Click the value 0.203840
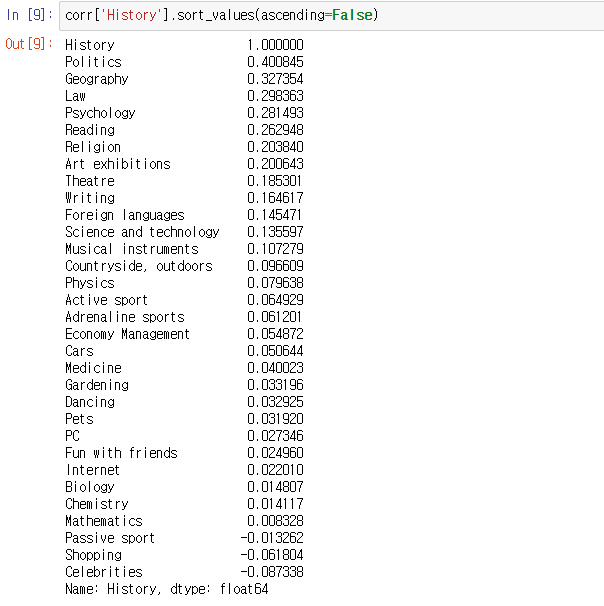Screen dimensions: 604x606 [x=275, y=147]
